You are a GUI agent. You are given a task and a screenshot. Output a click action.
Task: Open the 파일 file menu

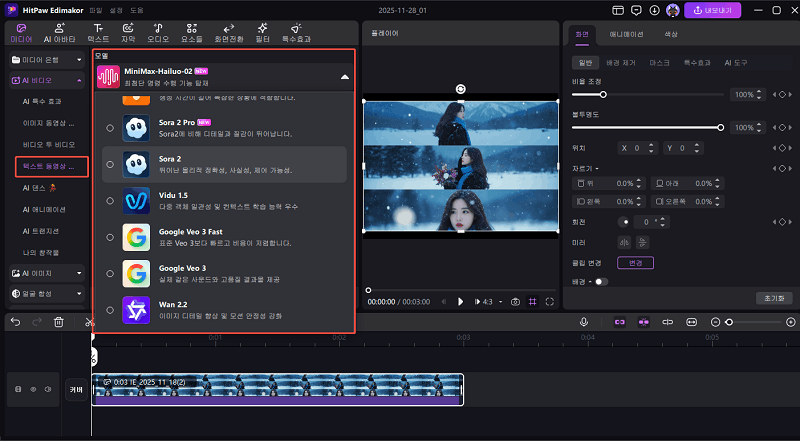click(x=95, y=10)
